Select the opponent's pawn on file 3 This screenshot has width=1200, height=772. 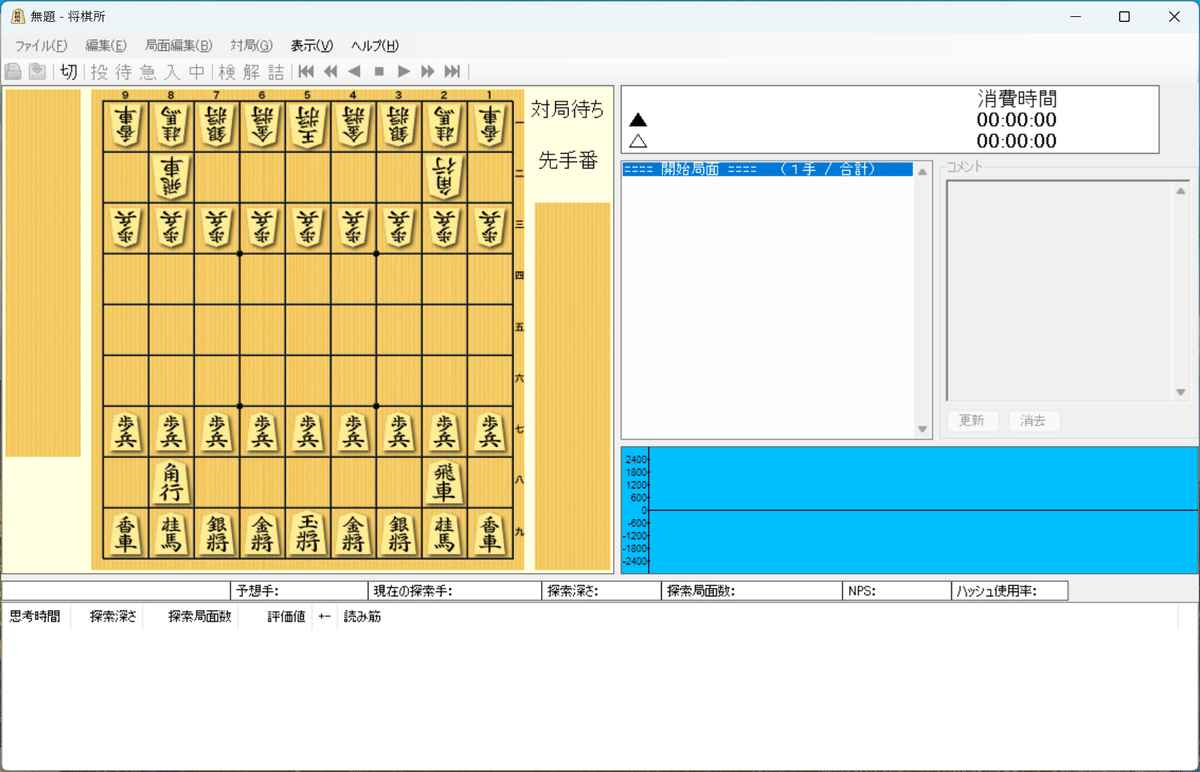tap(399, 227)
